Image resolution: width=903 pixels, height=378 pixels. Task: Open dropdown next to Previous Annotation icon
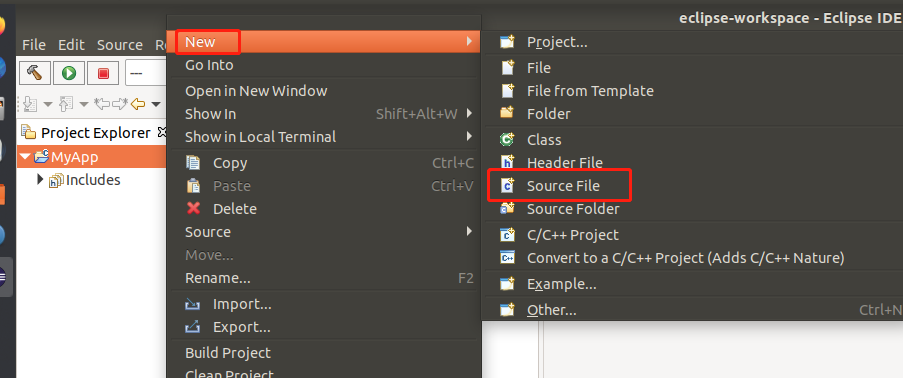click(x=84, y=105)
